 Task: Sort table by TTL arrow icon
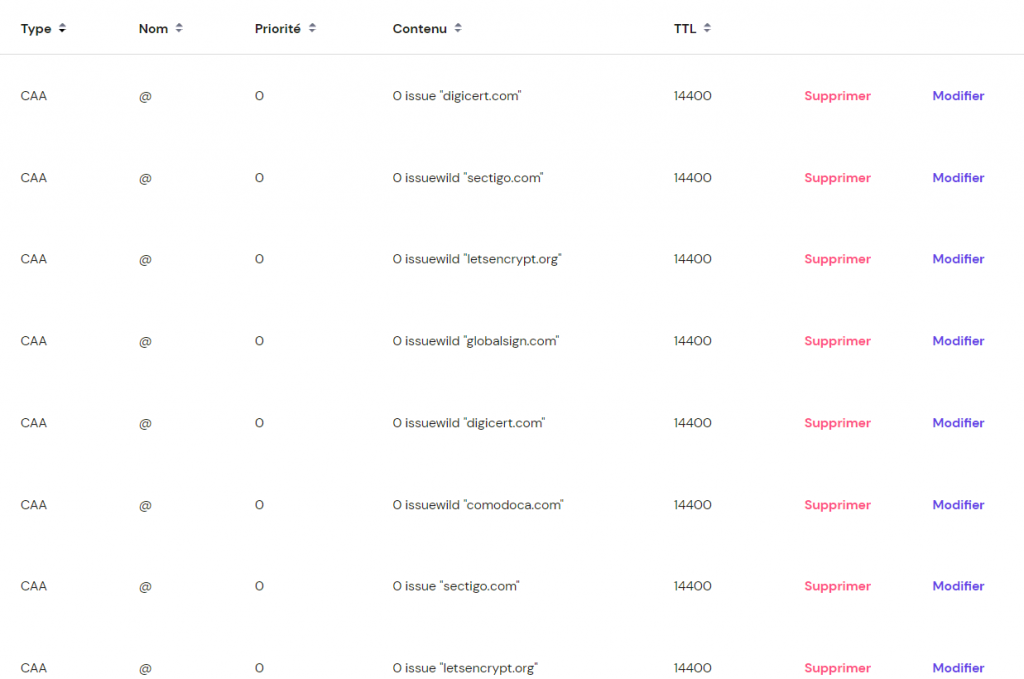pos(707,29)
